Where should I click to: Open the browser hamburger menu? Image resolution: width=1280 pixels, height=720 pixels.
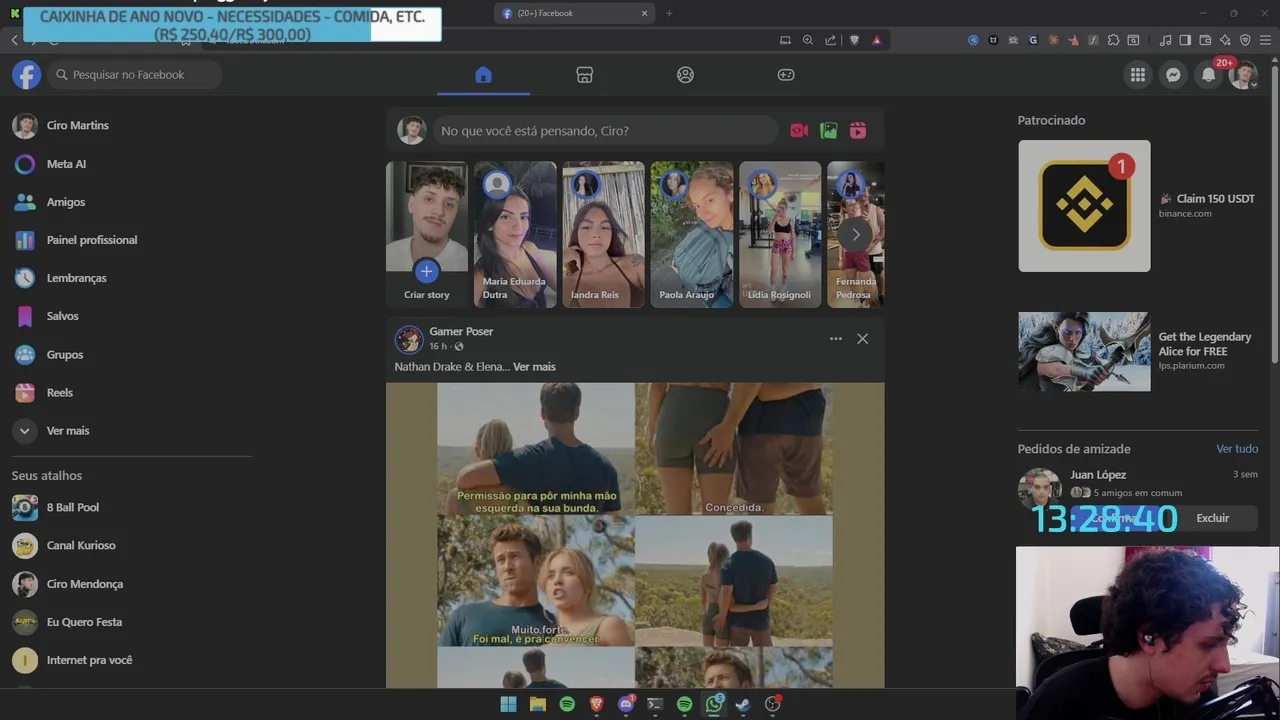point(1266,40)
